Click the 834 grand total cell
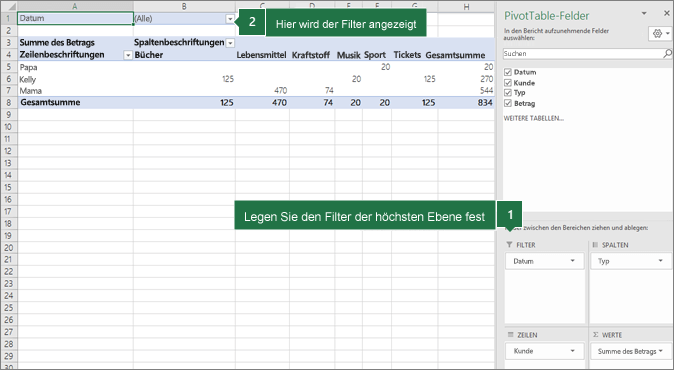The height and width of the screenshot is (370, 674). pyautogui.click(x=485, y=103)
